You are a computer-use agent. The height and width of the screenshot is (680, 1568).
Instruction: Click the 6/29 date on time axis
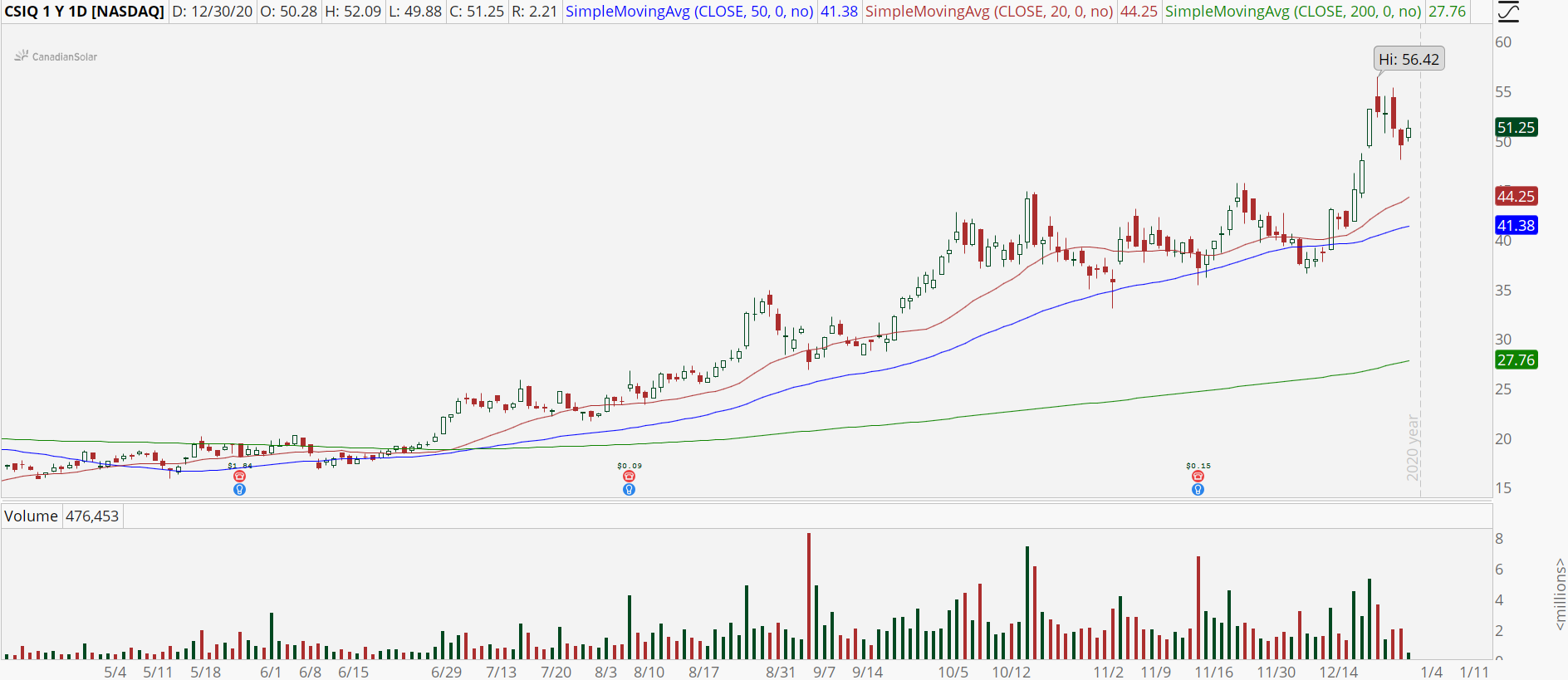(447, 672)
